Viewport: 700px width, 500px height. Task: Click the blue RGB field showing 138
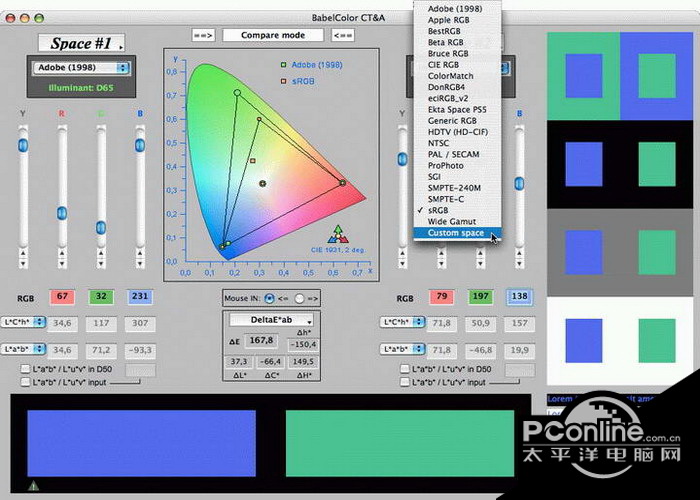point(519,296)
